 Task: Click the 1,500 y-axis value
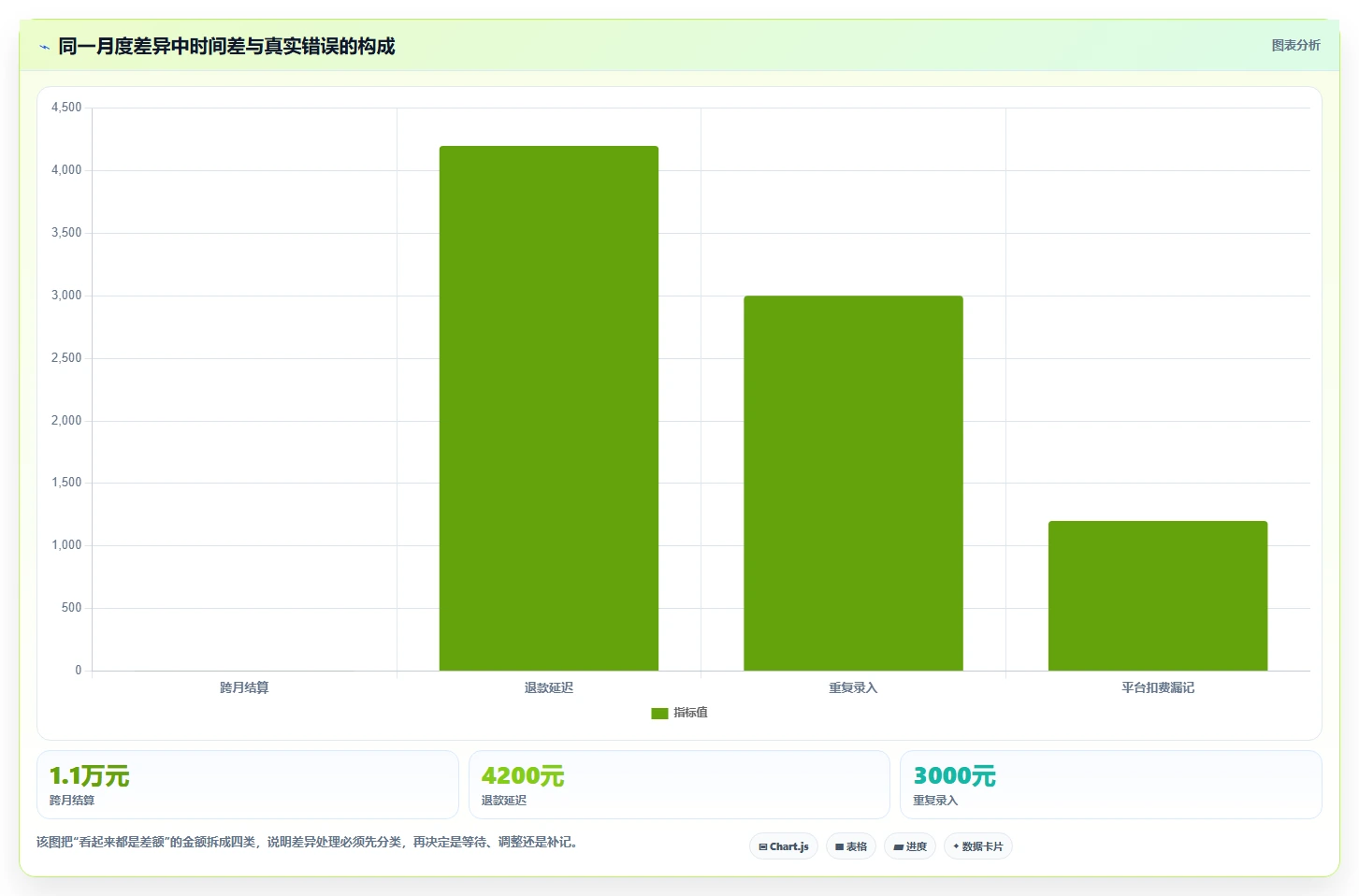(x=66, y=483)
